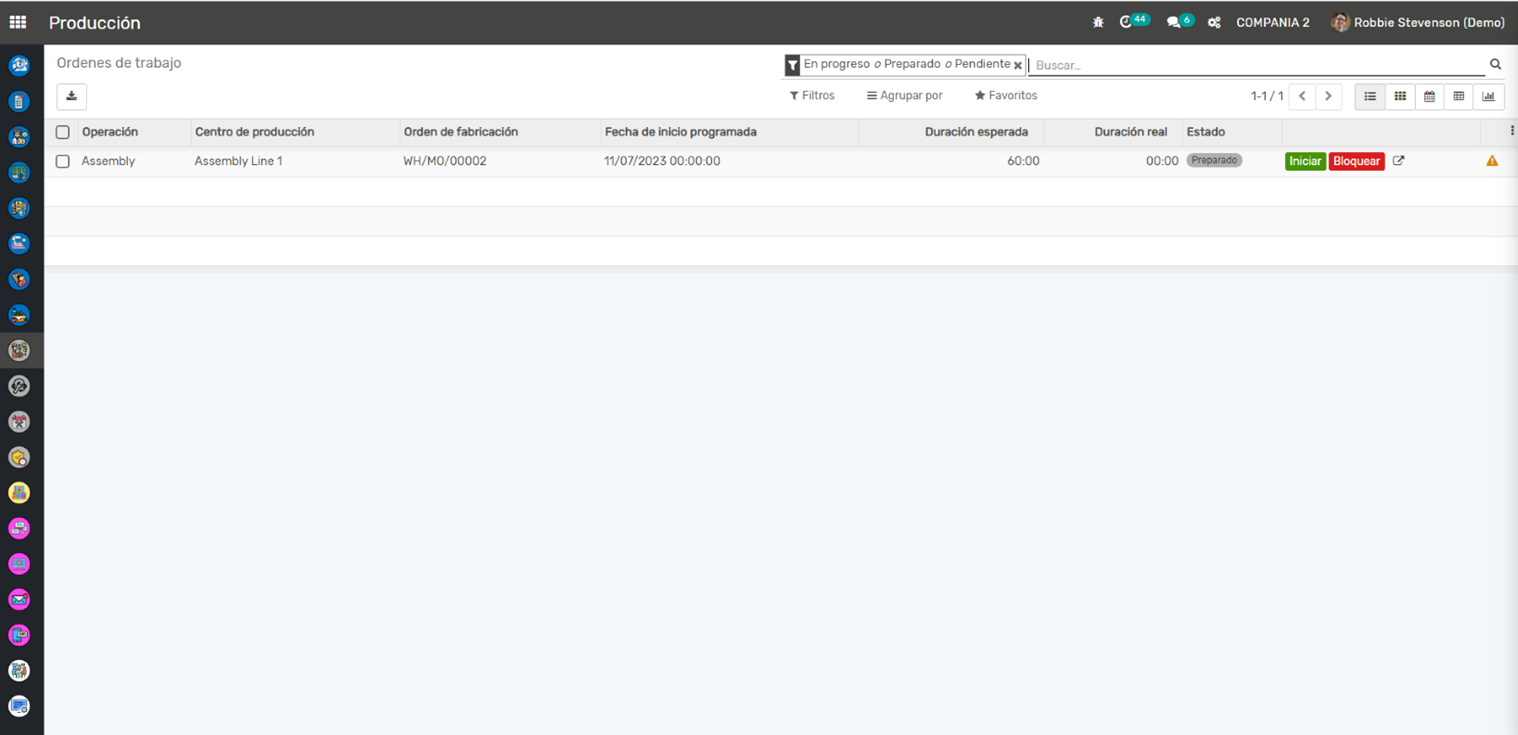Click the search magnifier icon

[1495, 65]
